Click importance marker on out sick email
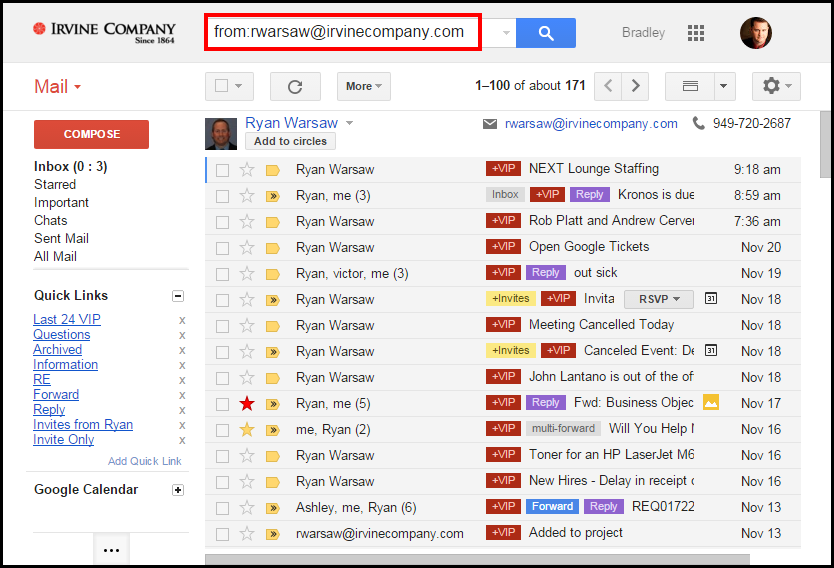 tap(273, 274)
